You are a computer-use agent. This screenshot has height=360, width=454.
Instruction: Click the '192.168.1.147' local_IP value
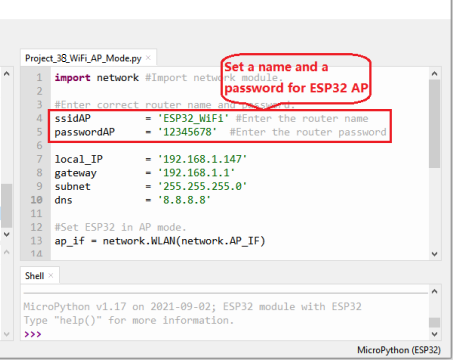(x=202, y=159)
